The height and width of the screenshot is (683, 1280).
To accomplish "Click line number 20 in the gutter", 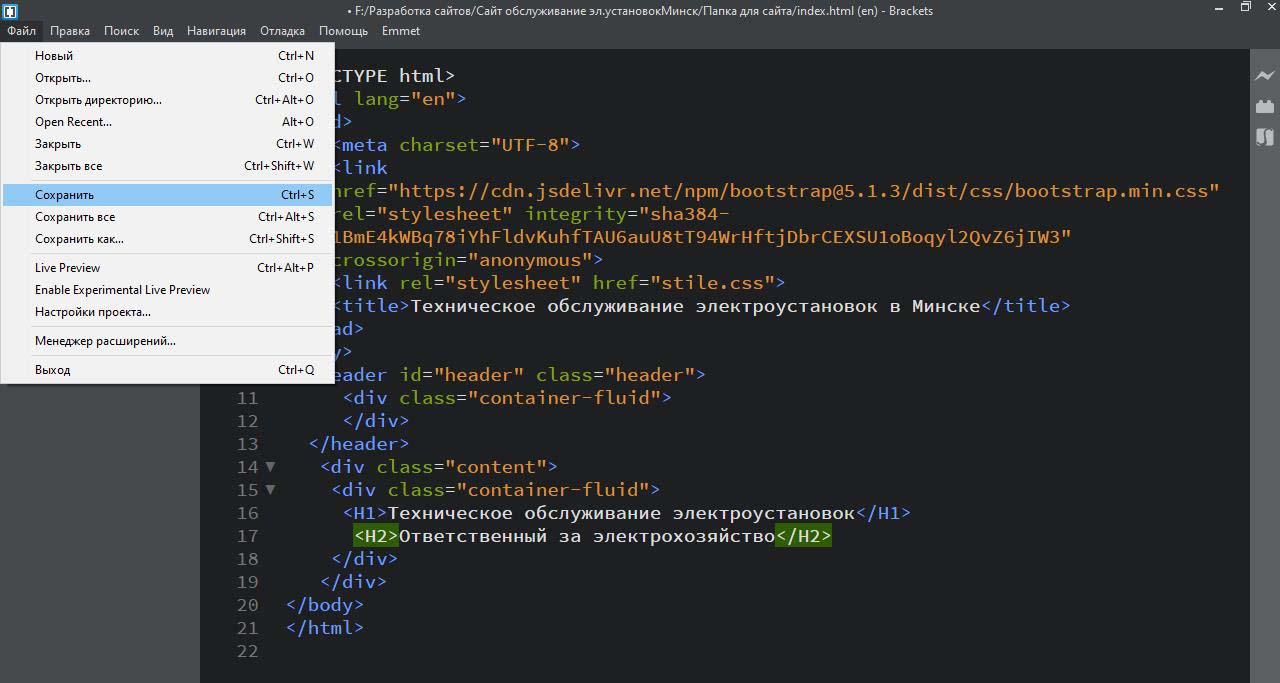I will coord(247,605).
